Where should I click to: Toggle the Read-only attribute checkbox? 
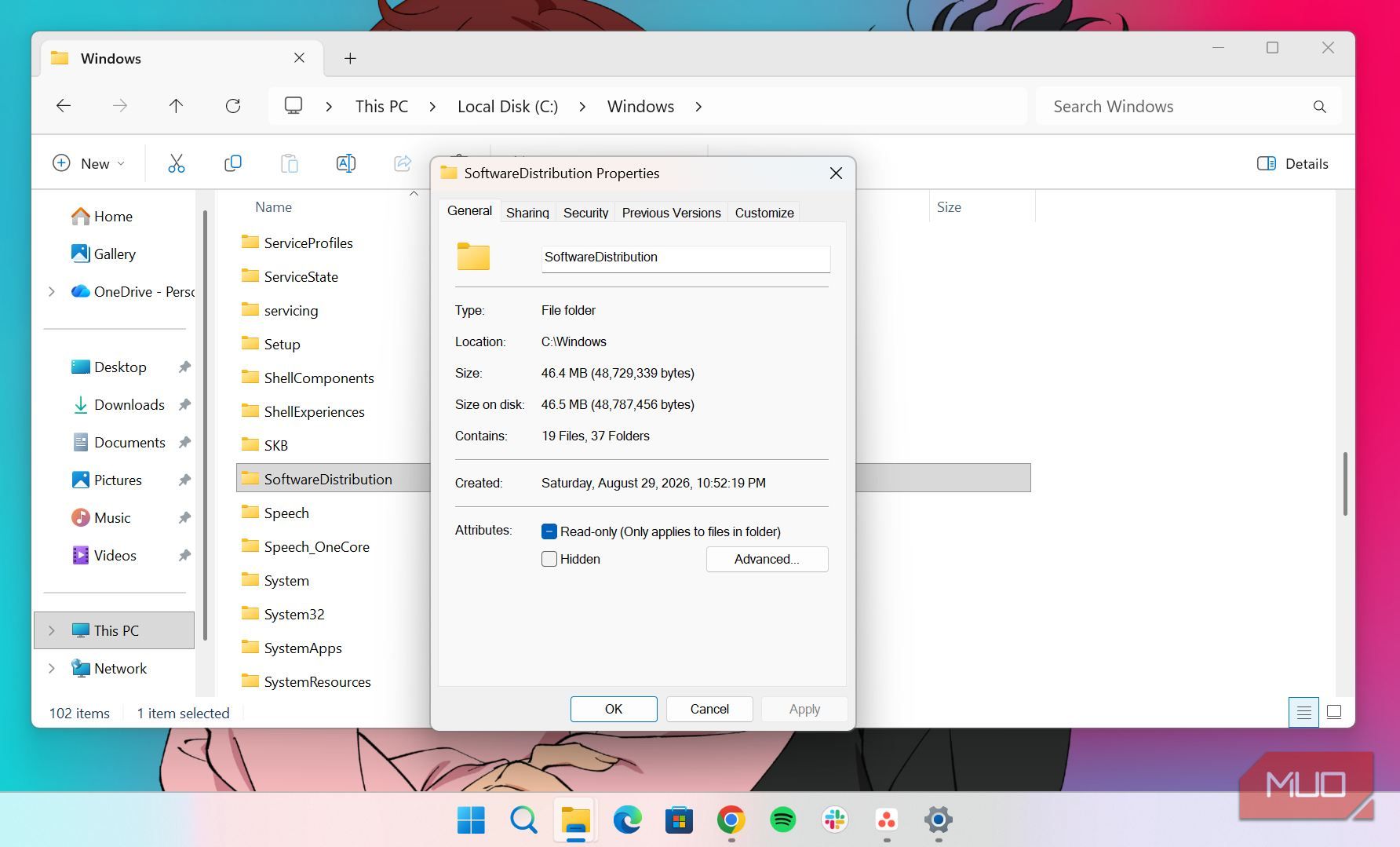coord(549,531)
